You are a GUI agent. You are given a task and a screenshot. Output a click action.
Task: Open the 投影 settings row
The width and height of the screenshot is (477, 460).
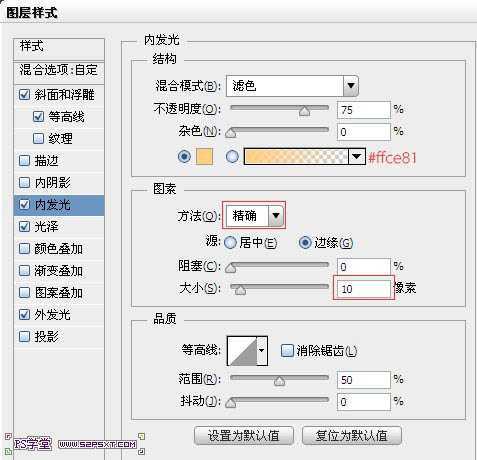tap(59, 337)
